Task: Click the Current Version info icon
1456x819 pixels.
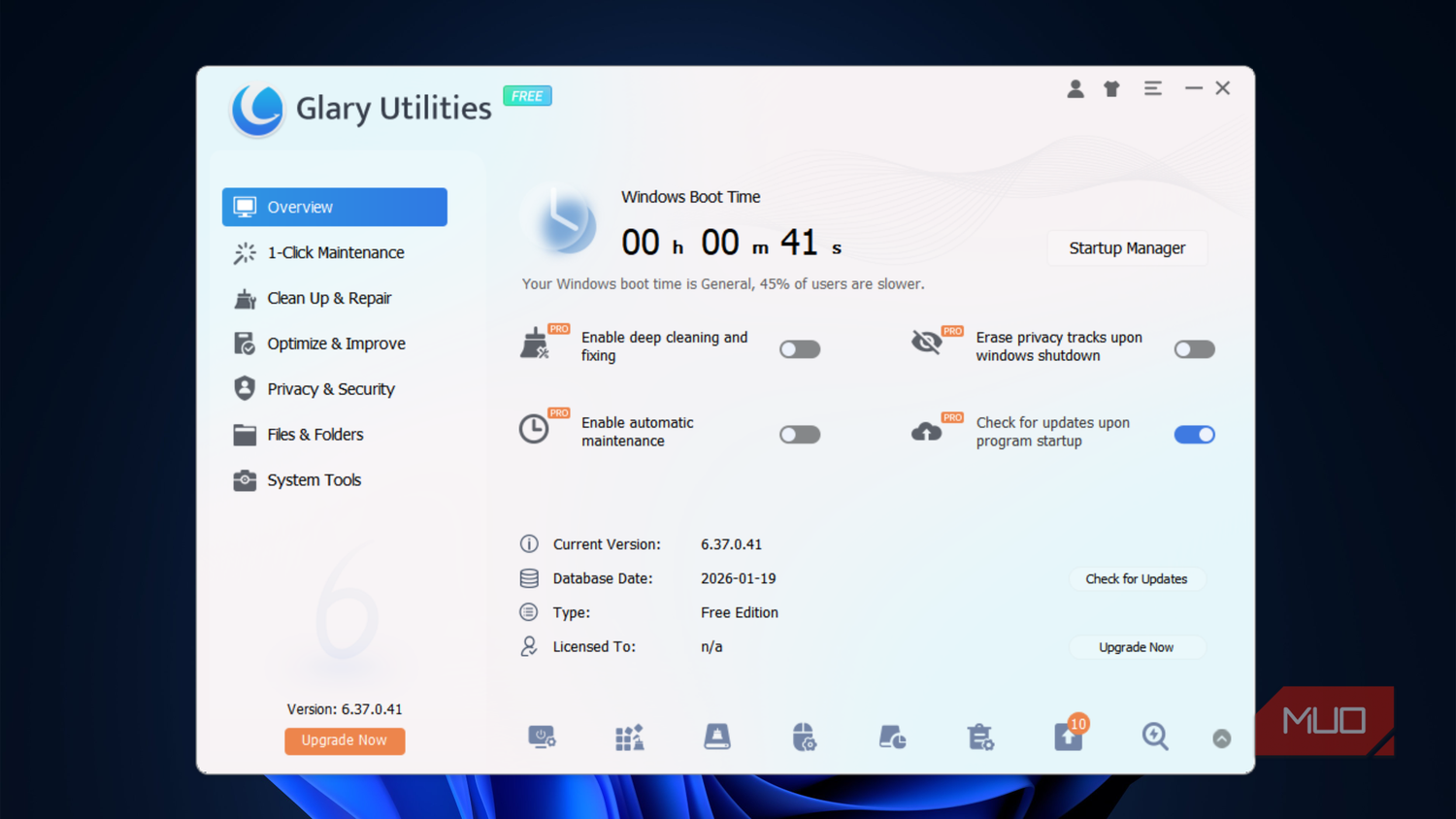Action: [x=529, y=544]
